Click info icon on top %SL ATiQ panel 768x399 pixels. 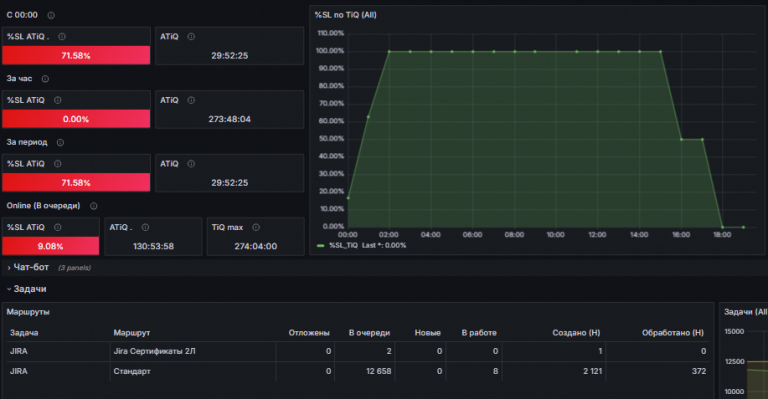point(62,36)
